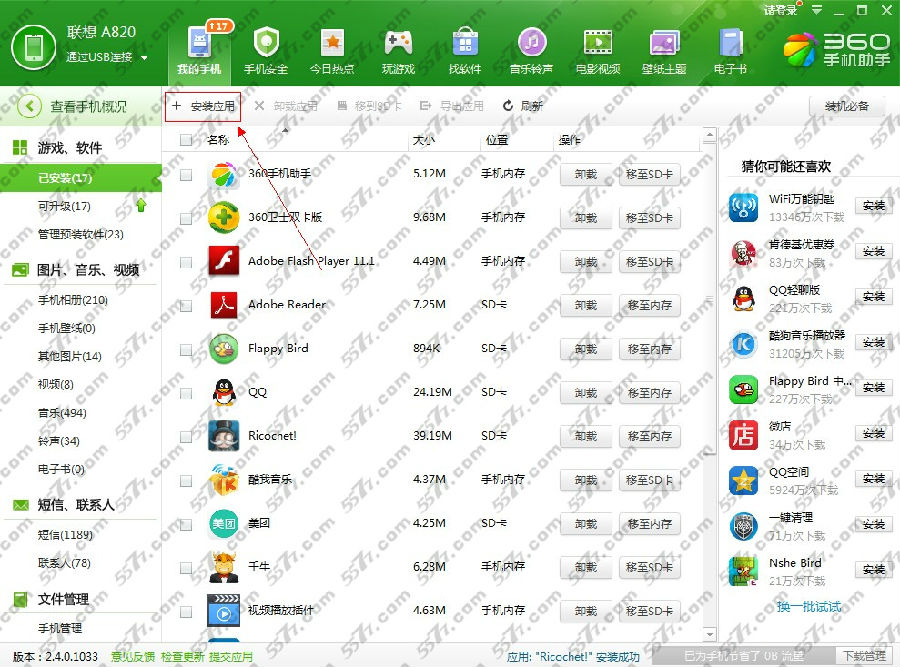Tick the checkbox for 酷我音乐

[186, 480]
